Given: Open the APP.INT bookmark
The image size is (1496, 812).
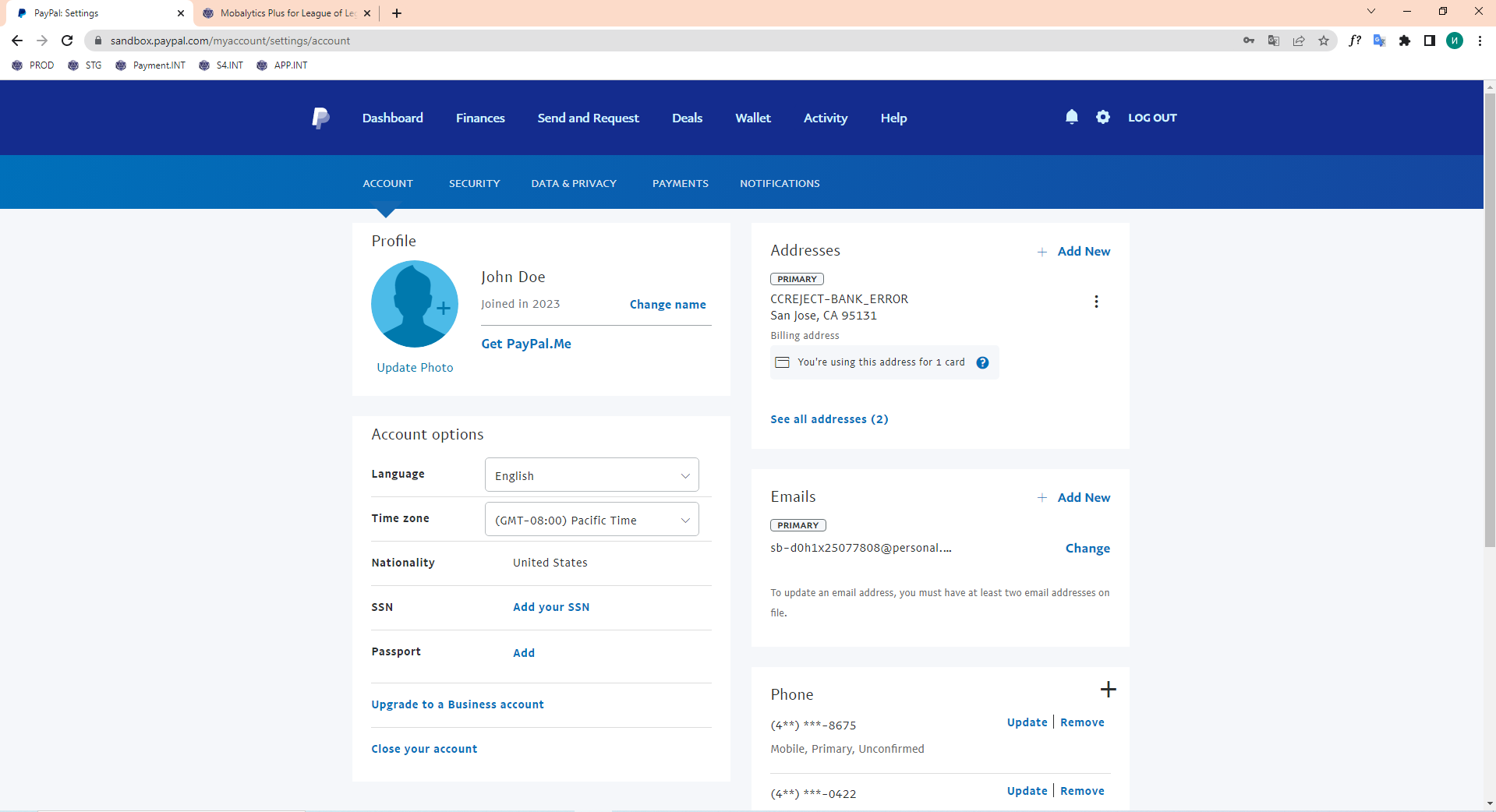Looking at the screenshot, I should [281, 65].
